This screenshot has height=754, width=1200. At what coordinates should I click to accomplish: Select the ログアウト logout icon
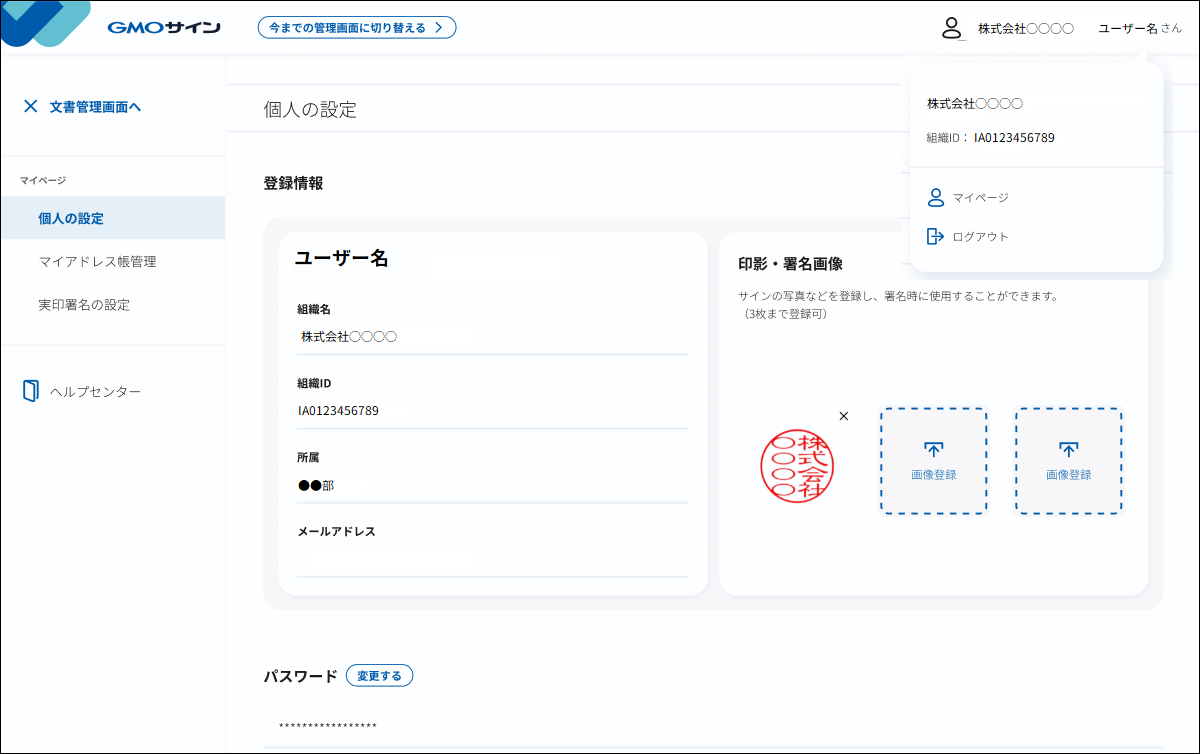[936, 236]
